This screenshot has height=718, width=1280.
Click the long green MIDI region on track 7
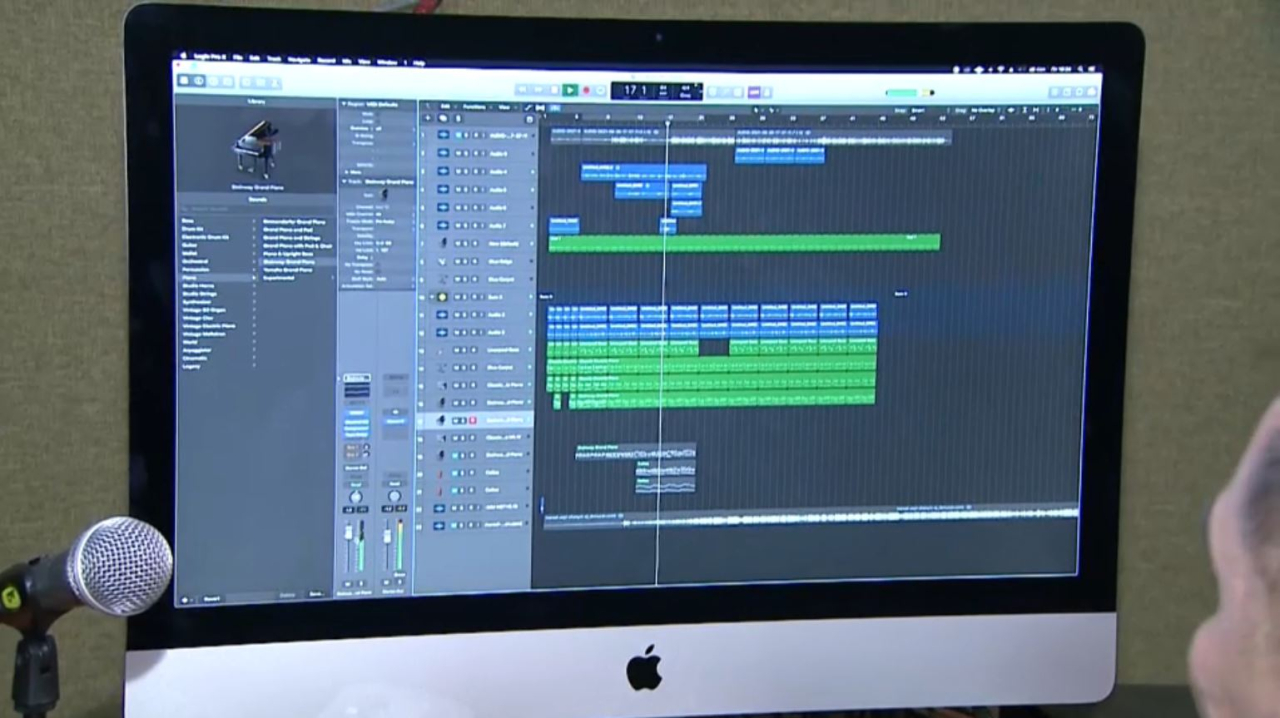pyautogui.click(x=745, y=243)
